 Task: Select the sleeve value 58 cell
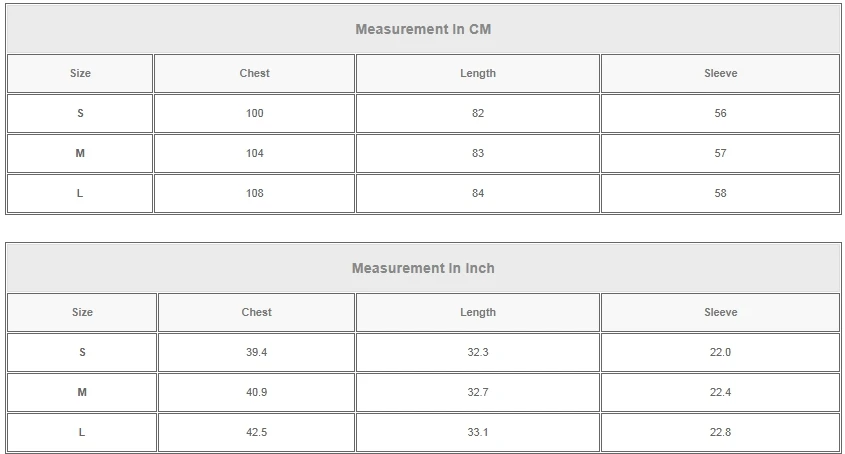(720, 194)
